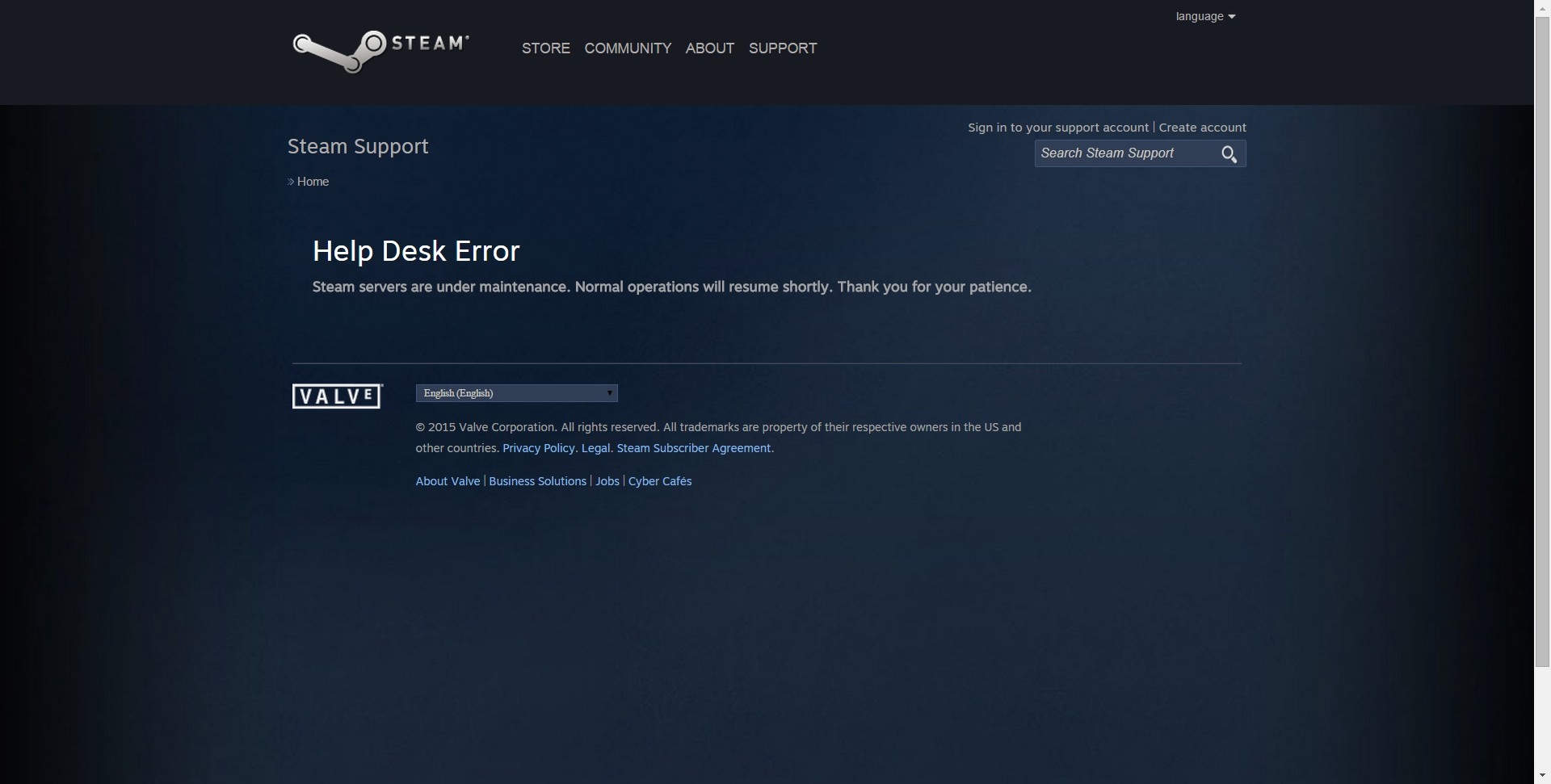Visit the About Valve link
Screen dimensions: 1551x784
448,481
